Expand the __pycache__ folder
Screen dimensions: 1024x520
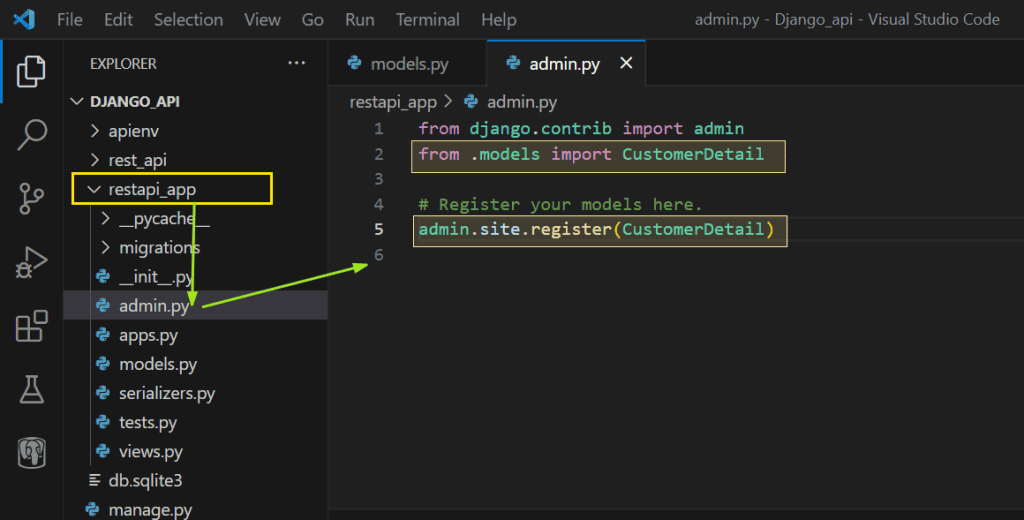(105, 218)
